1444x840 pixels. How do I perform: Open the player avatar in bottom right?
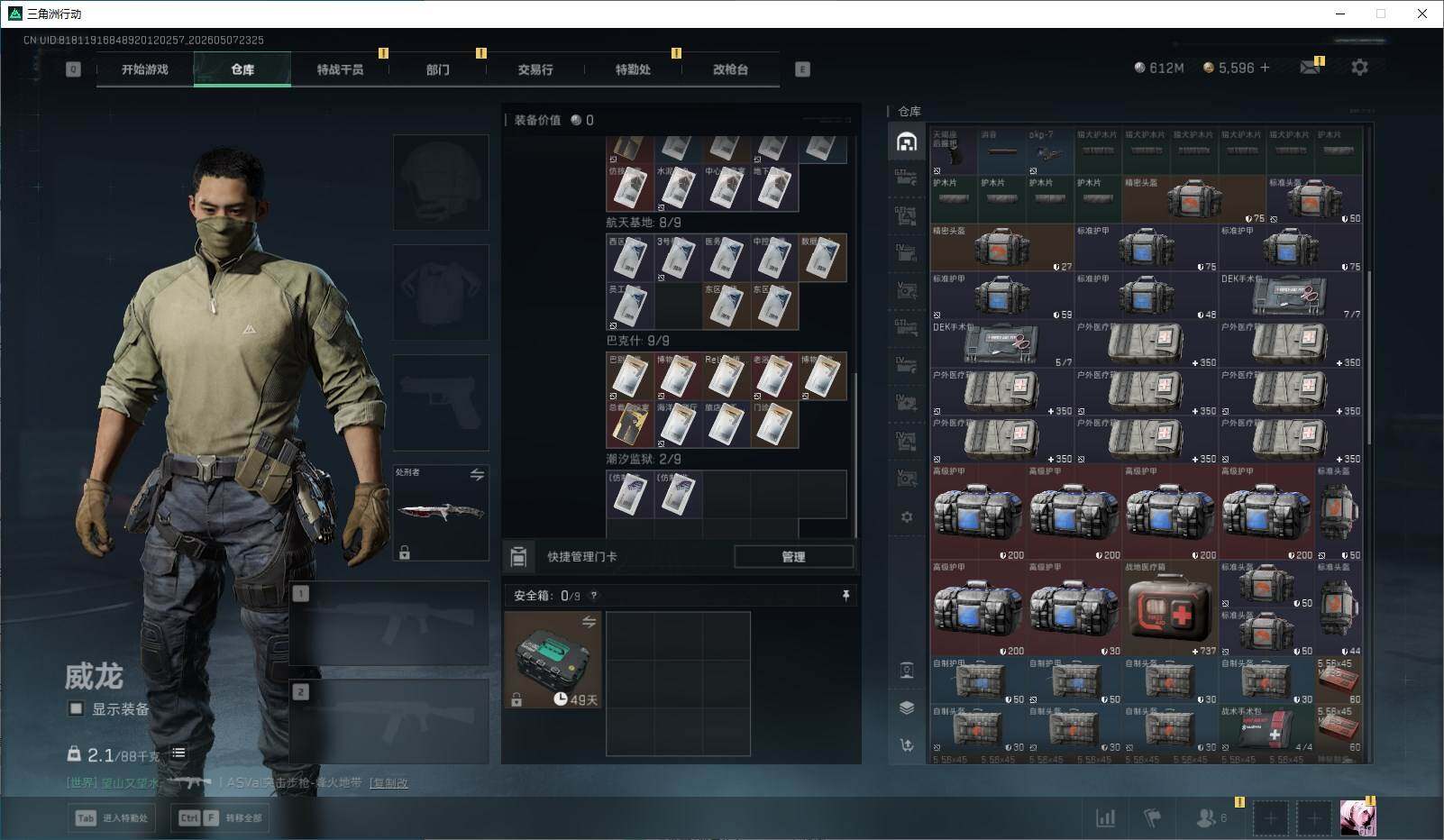pos(1357,818)
